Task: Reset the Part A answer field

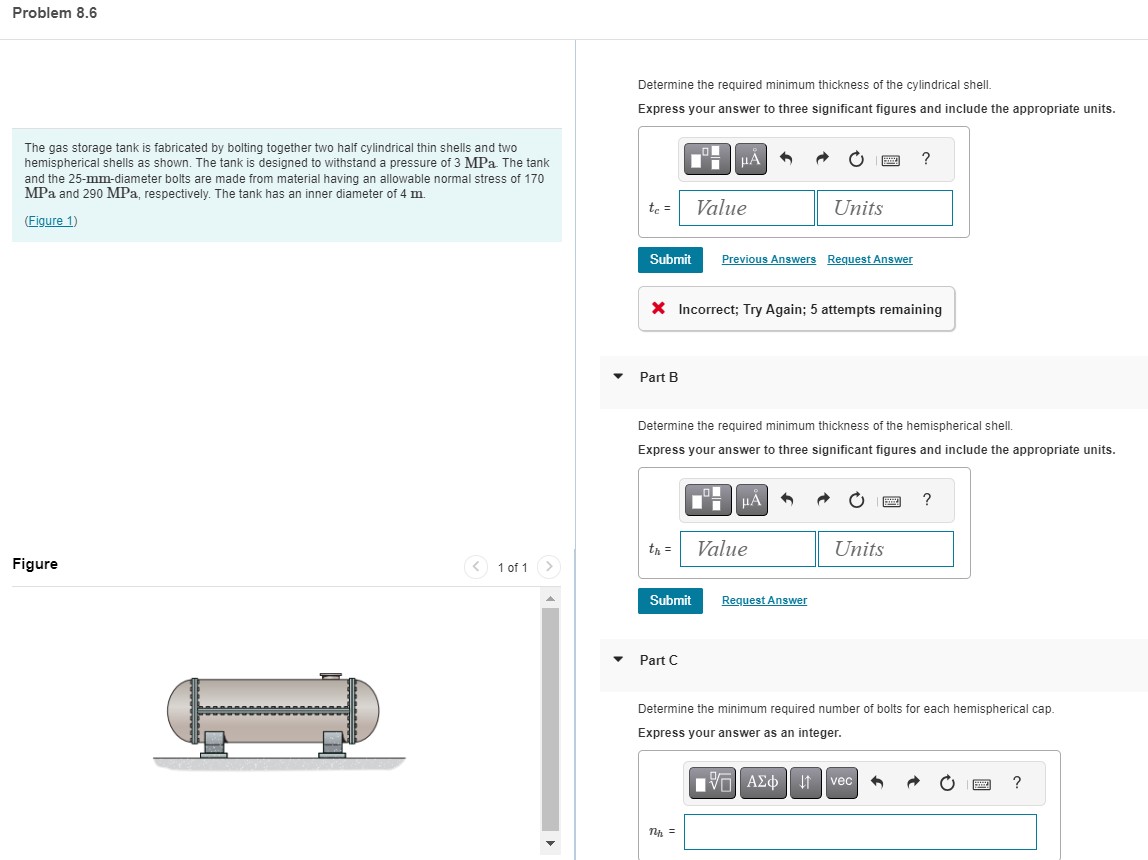Action: (x=856, y=159)
